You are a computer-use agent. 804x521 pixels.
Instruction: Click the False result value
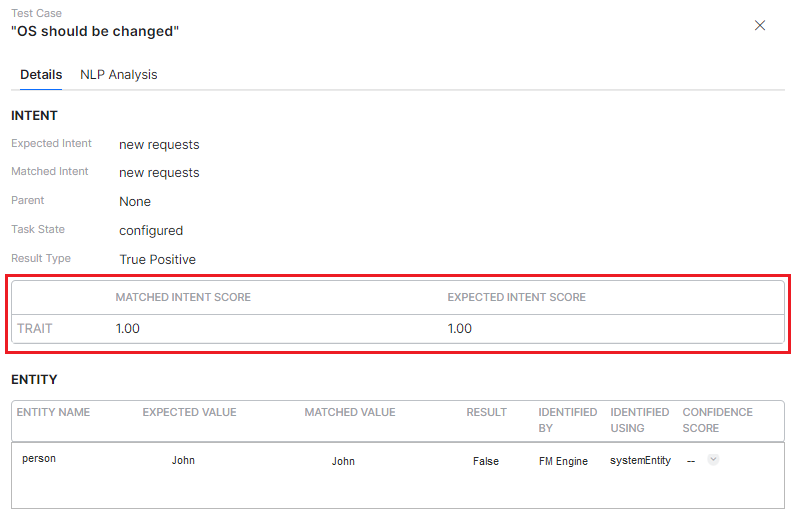click(x=486, y=461)
